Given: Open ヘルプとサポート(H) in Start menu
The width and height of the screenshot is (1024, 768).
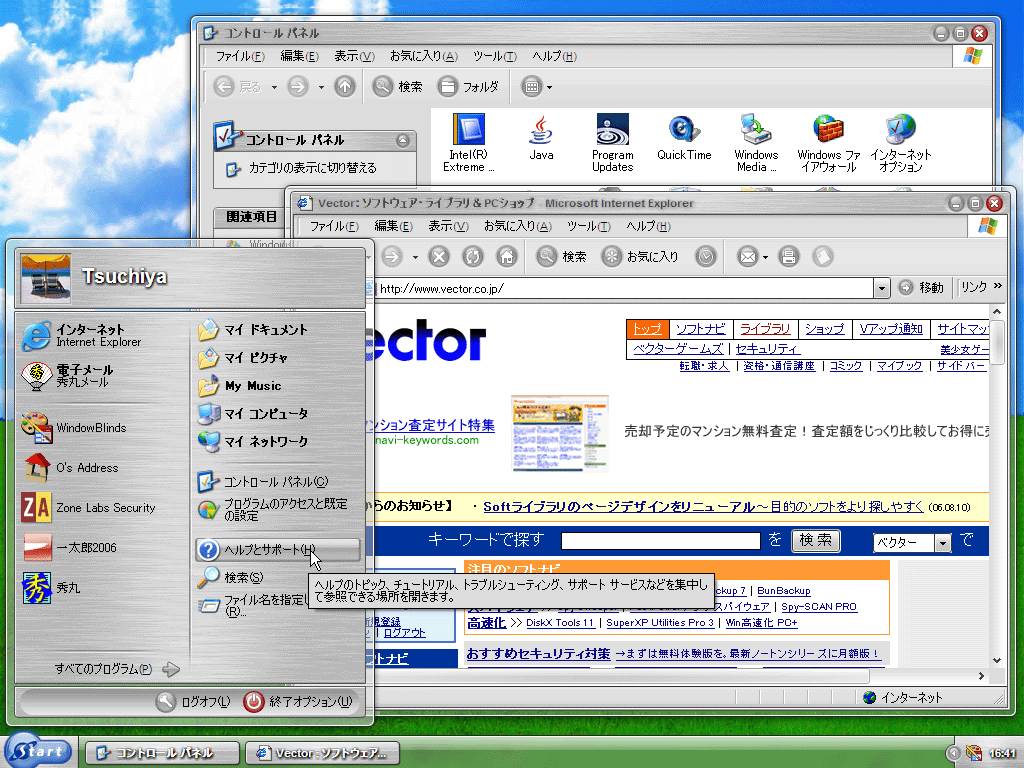Looking at the screenshot, I should click(278, 550).
